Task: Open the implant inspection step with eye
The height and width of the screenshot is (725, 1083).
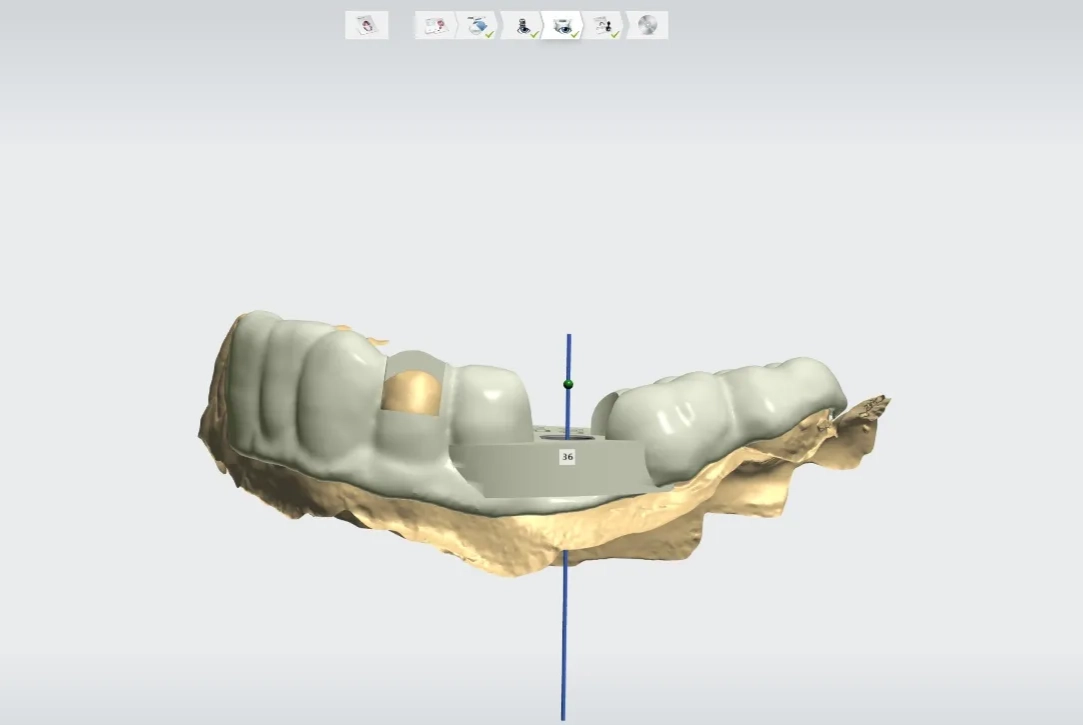Action: (x=521, y=26)
